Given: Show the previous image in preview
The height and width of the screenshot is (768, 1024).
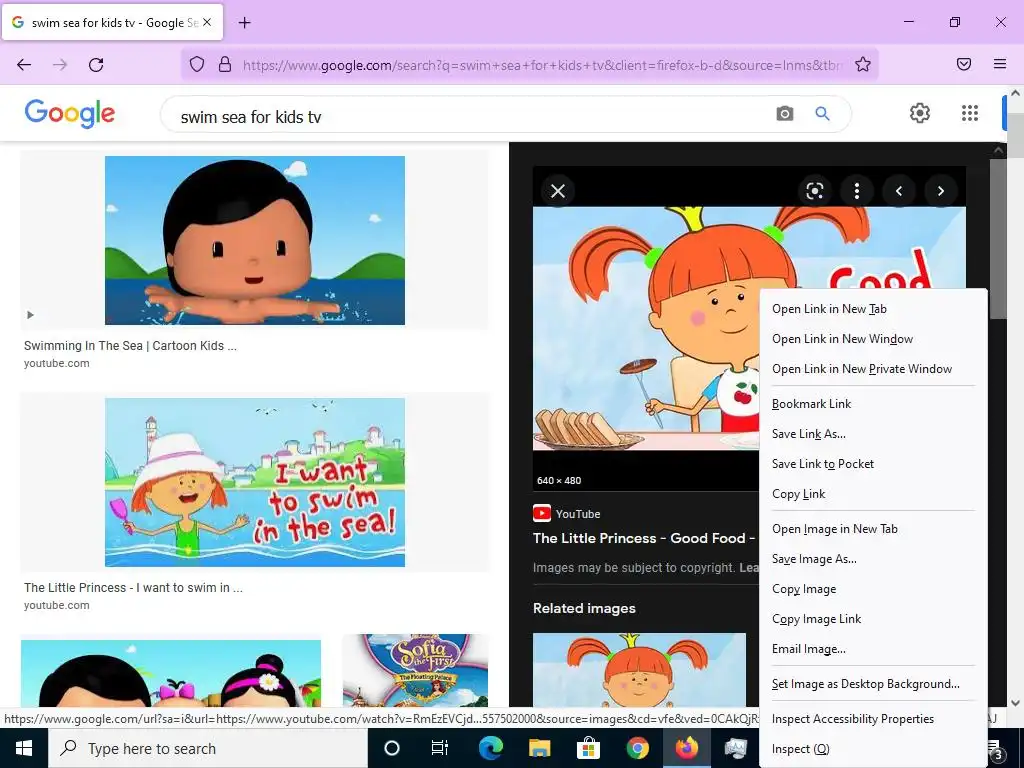Looking at the screenshot, I should click(x=899, y=191).
